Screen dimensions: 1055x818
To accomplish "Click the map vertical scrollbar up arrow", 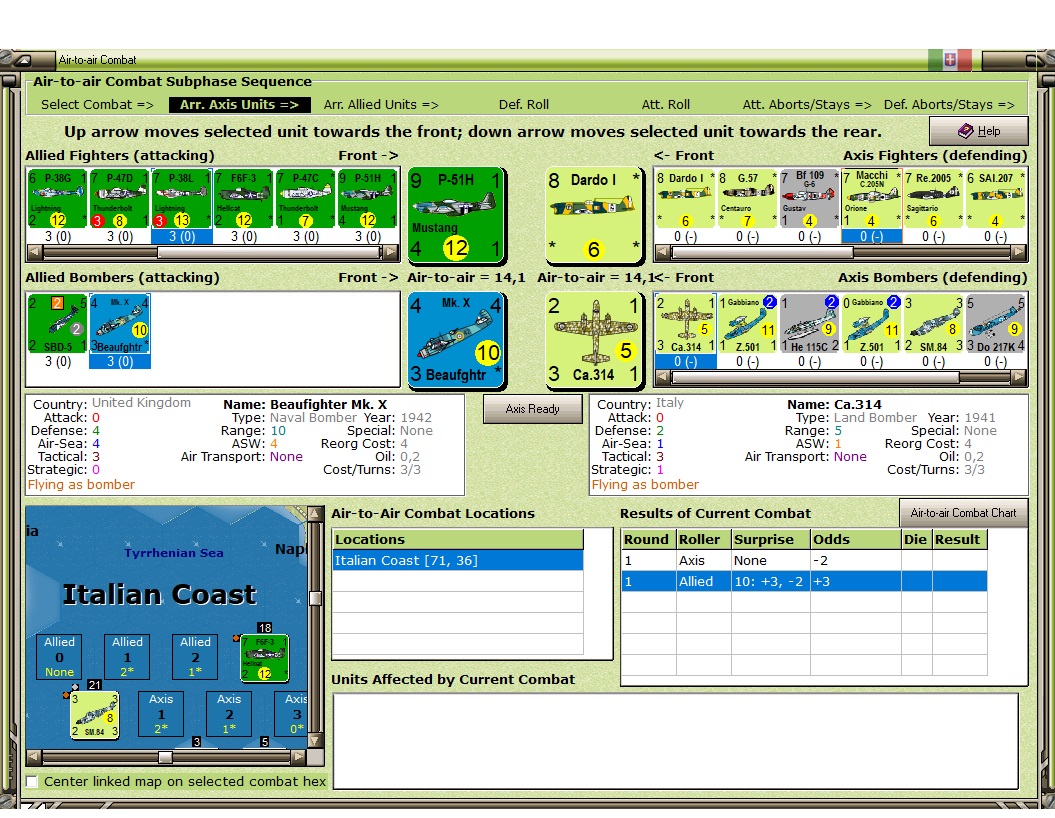I will click(315, 514).
